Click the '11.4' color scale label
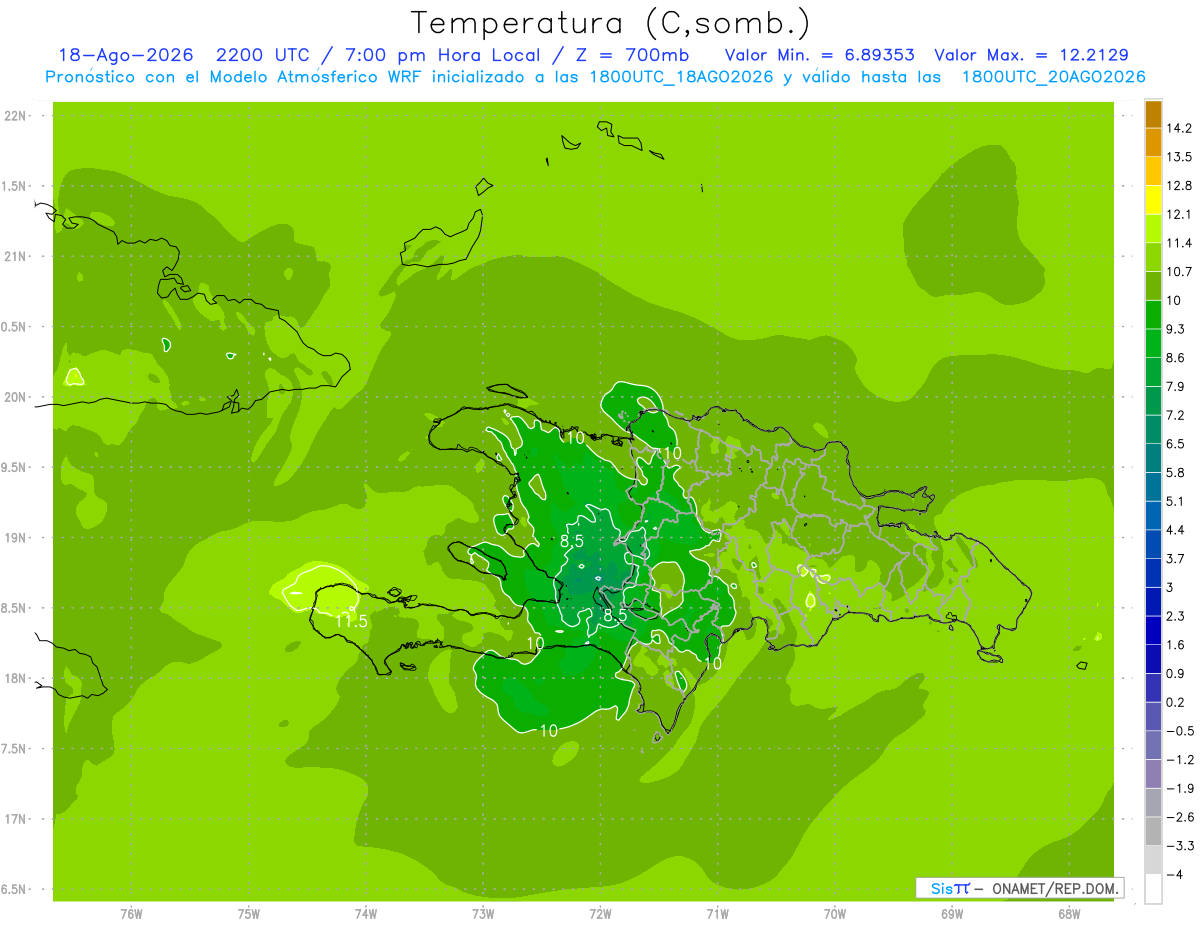Viewport: 1200px width, 927px height. coord(1178,243)
